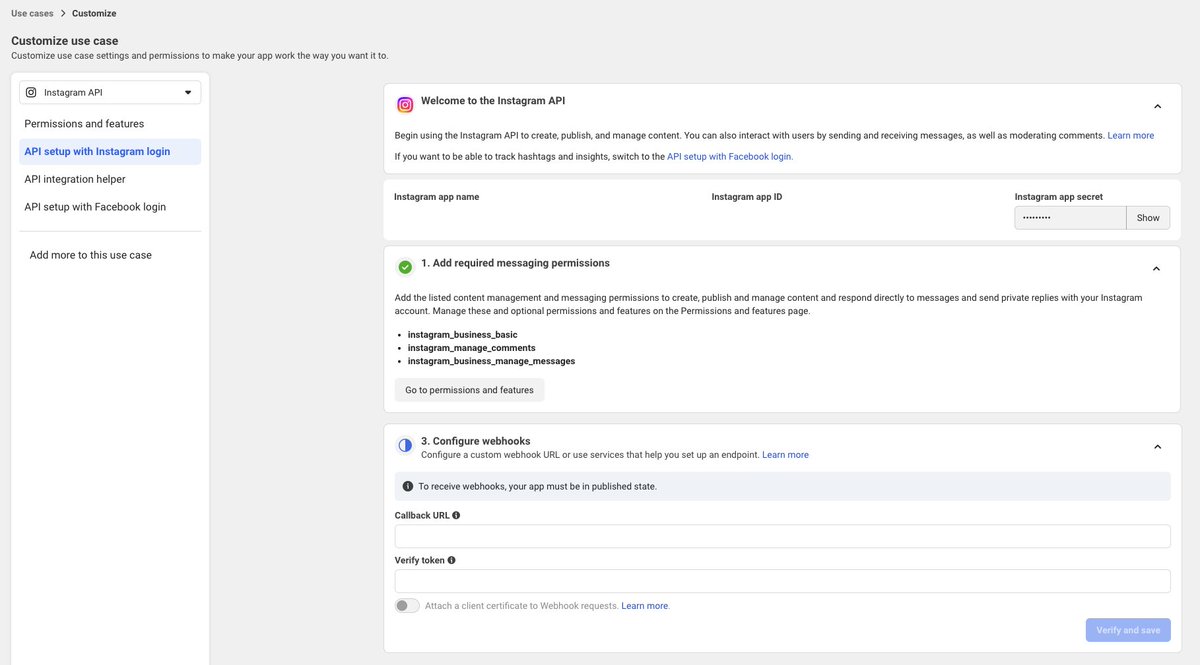This screenshot has width=1200, height=665.
Task: Click Instagram app name label
Action: tap(436, 197)
